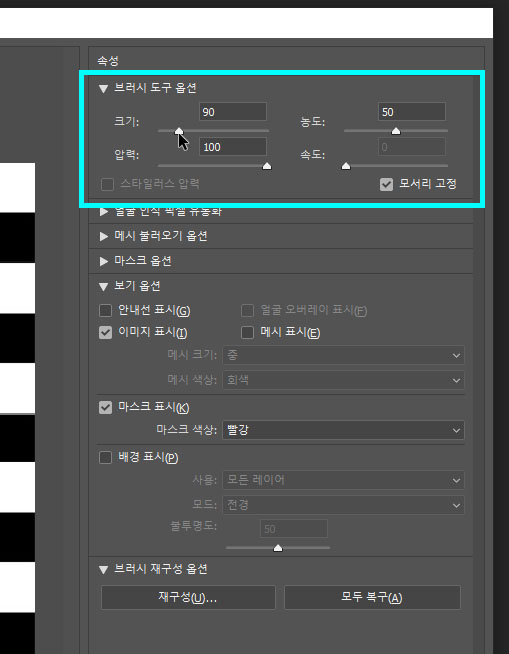Click the 농도 density slider handle

pyautogui.click(x=396, y=131)
